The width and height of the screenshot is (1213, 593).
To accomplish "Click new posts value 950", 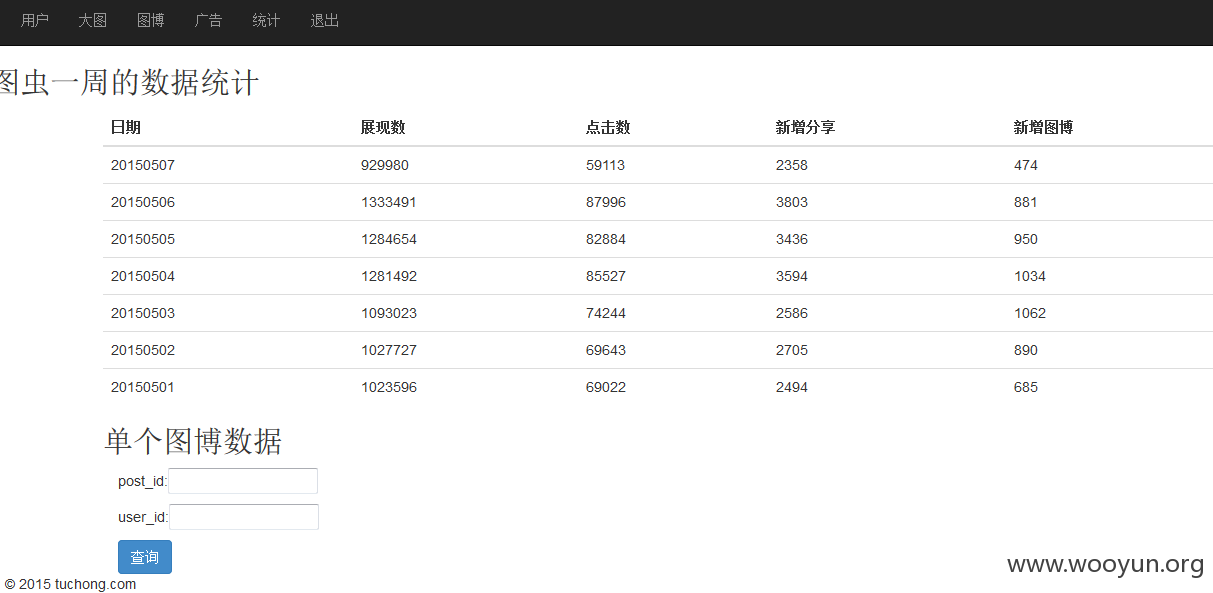I will 1026,239.
